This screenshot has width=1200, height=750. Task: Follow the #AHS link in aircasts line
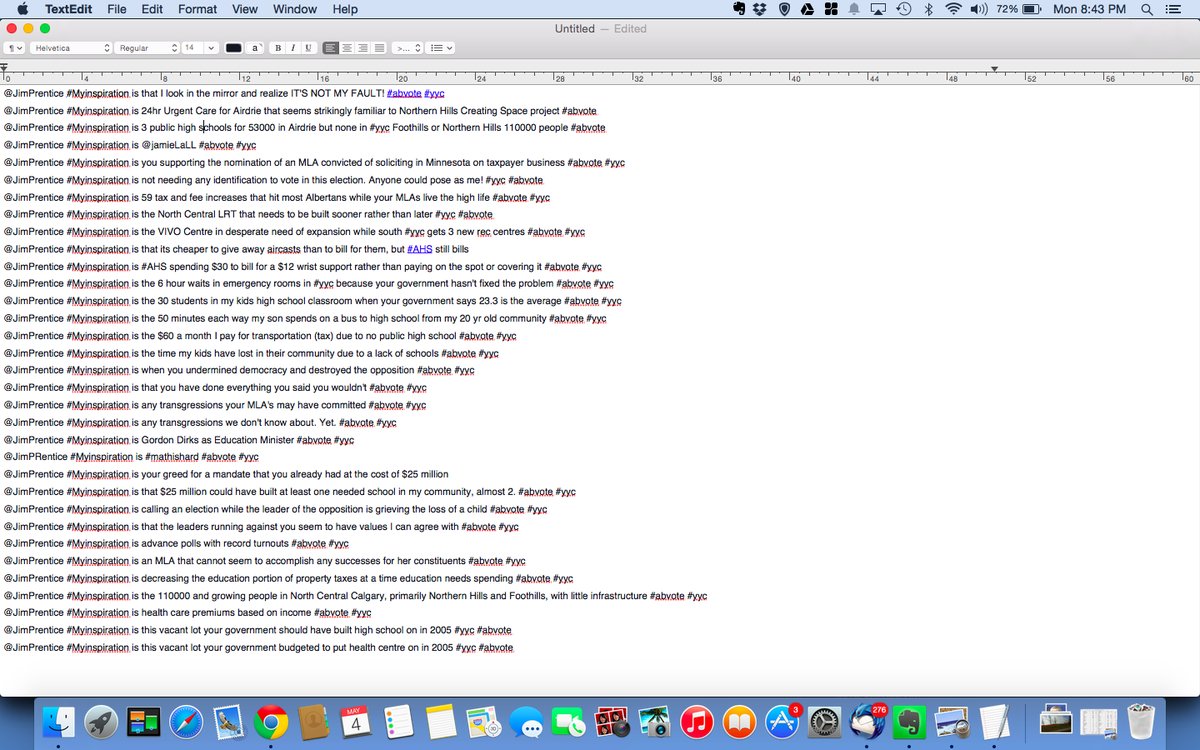(x=420, y=249)
